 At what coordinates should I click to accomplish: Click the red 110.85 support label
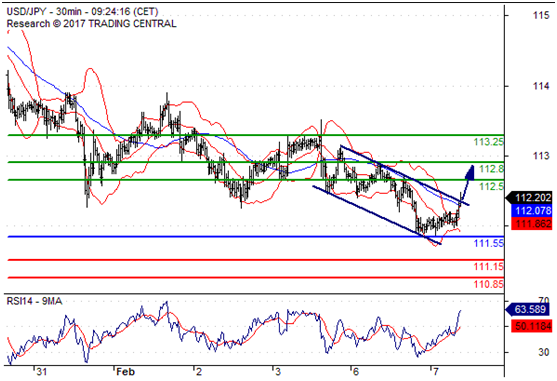click(x=489, y=284)
